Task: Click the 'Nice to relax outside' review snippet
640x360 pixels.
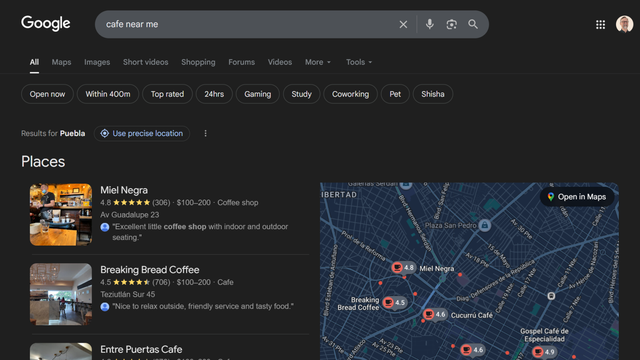Action: pyautogui.click(x=203, y=306)
